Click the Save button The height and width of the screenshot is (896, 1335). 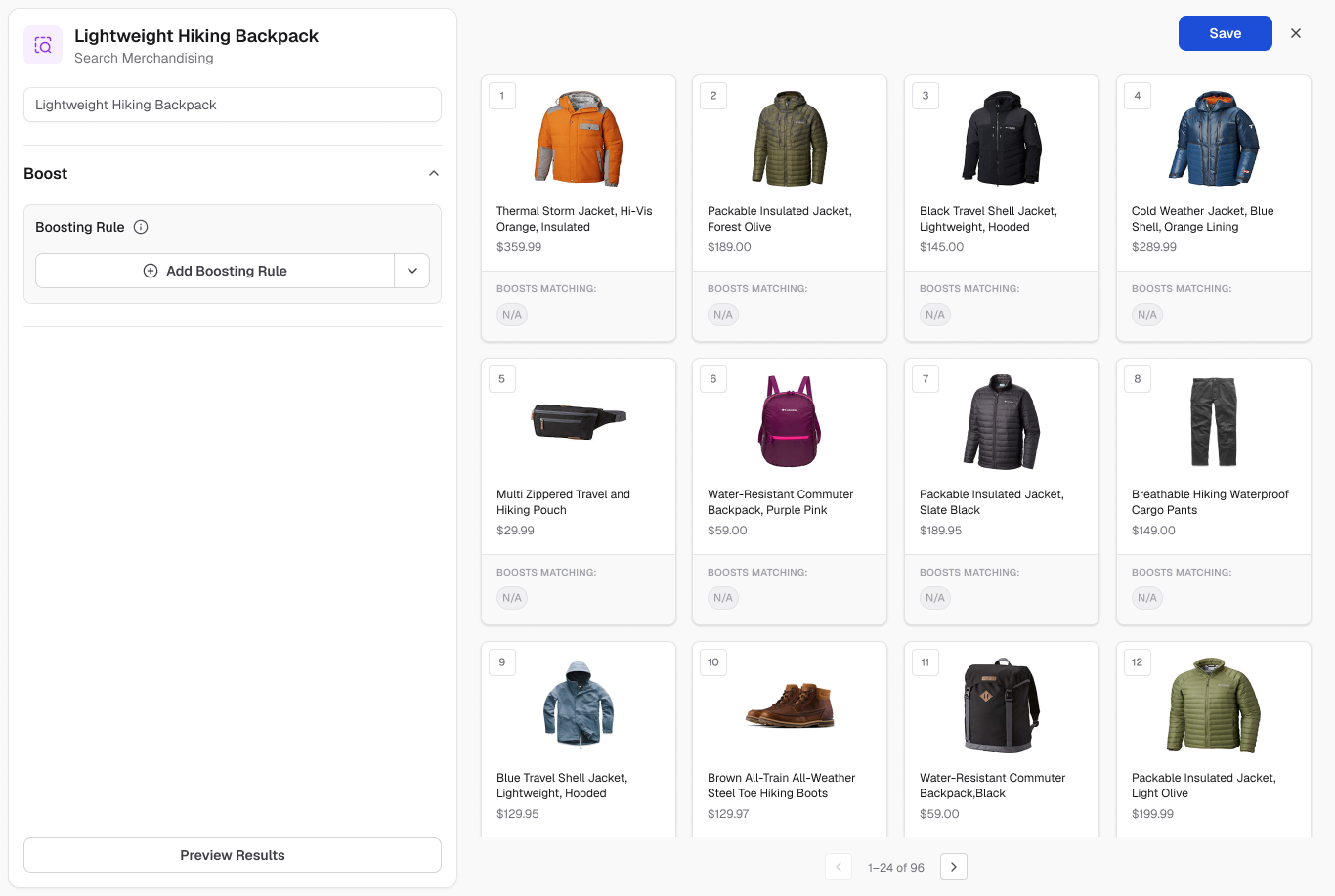[1226, 33]
